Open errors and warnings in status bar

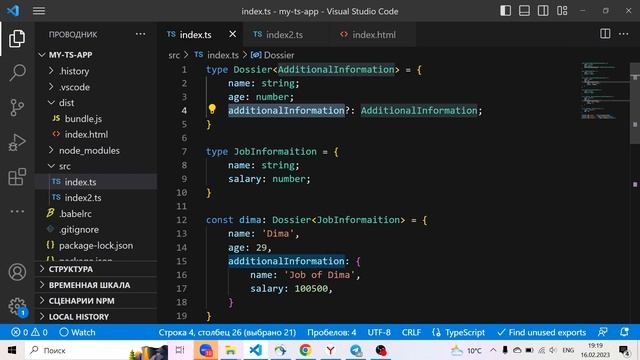point(29,332)
